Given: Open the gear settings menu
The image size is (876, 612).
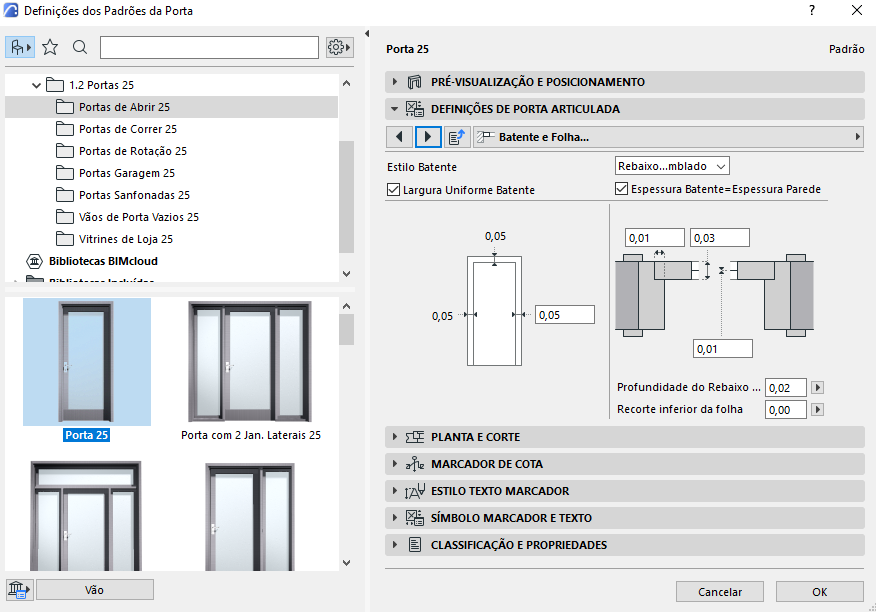Looking at the screenshot, I should [x=339, y=48].
